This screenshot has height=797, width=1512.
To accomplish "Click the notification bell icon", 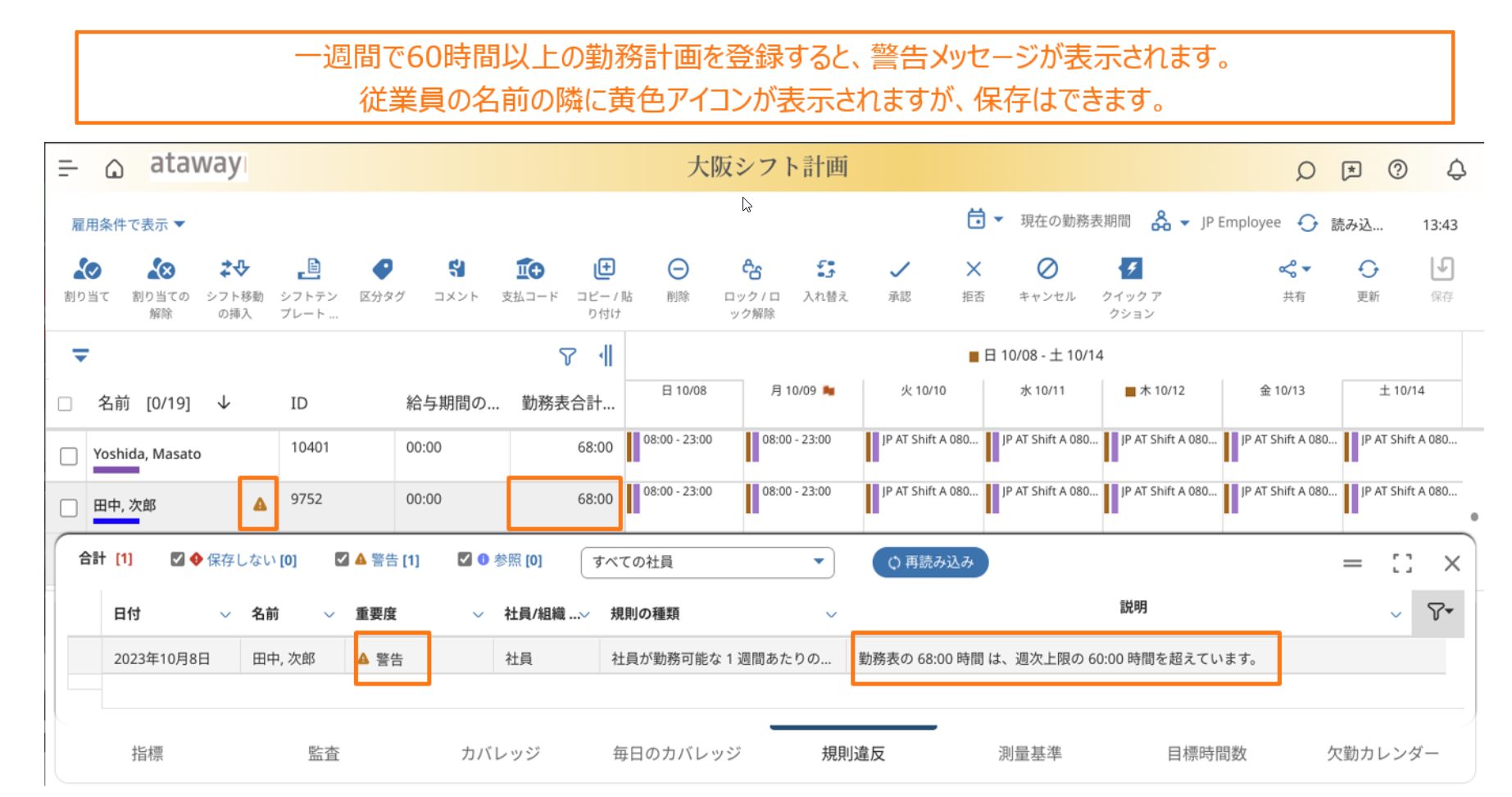I will coord(1455,170).
